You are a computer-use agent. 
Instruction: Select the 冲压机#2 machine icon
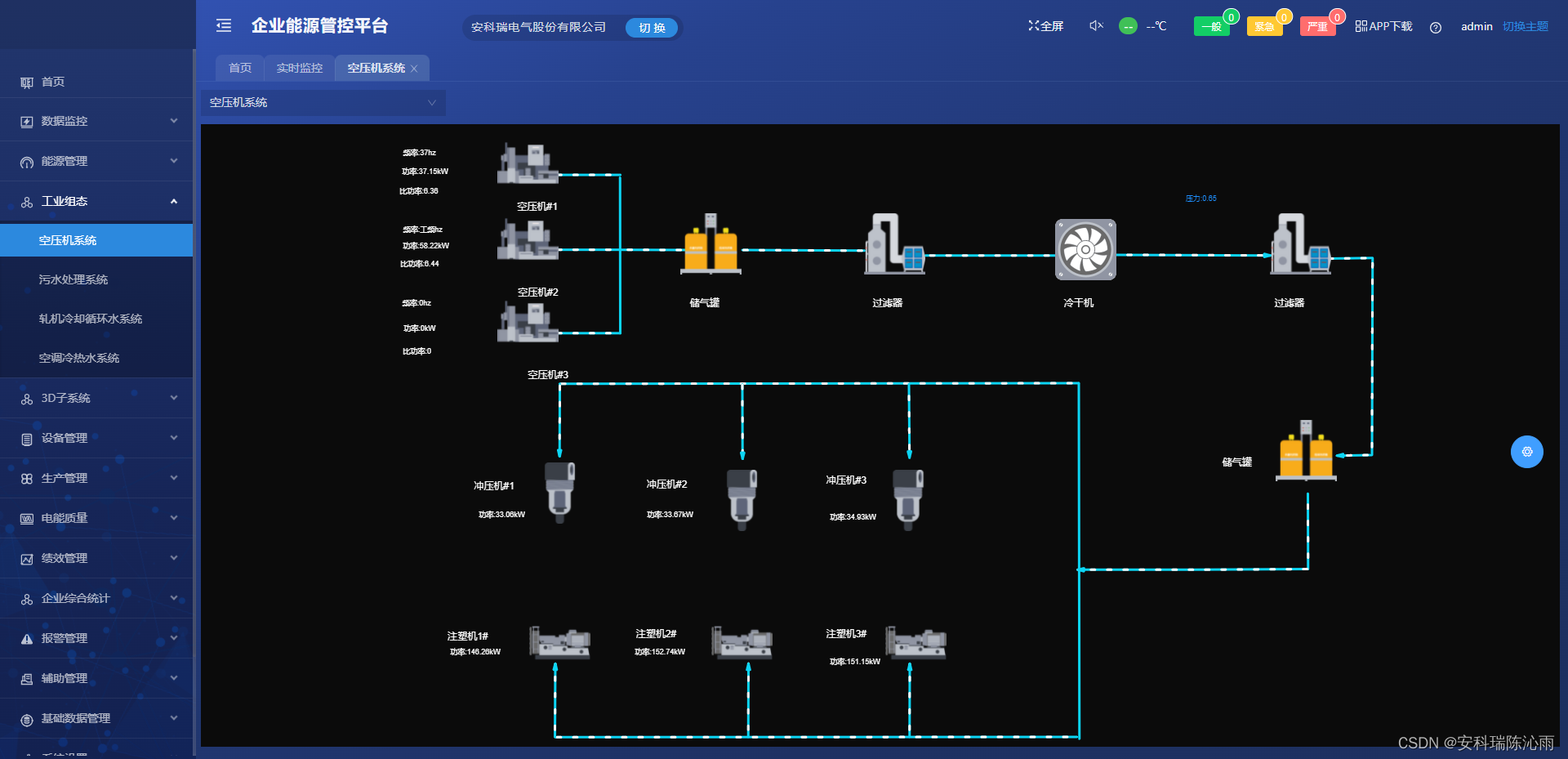coord(742,499)
